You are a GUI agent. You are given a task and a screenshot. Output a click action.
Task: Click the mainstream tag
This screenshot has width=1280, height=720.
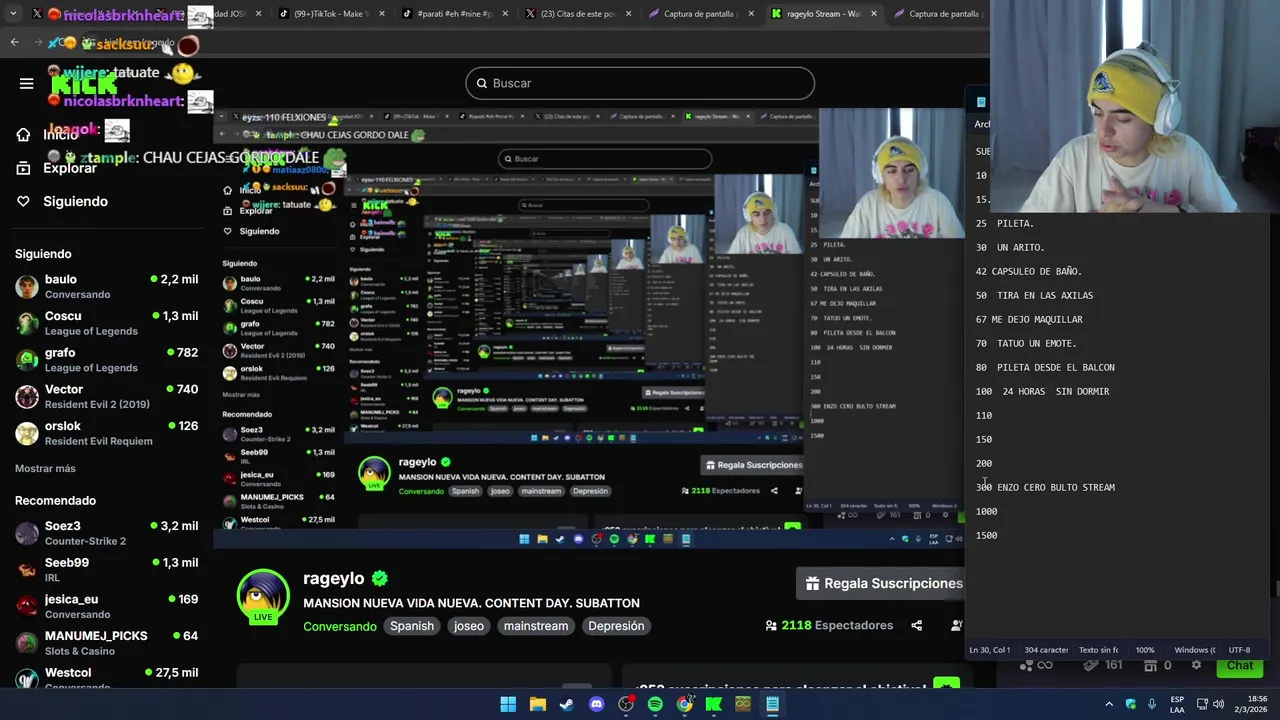536,626
